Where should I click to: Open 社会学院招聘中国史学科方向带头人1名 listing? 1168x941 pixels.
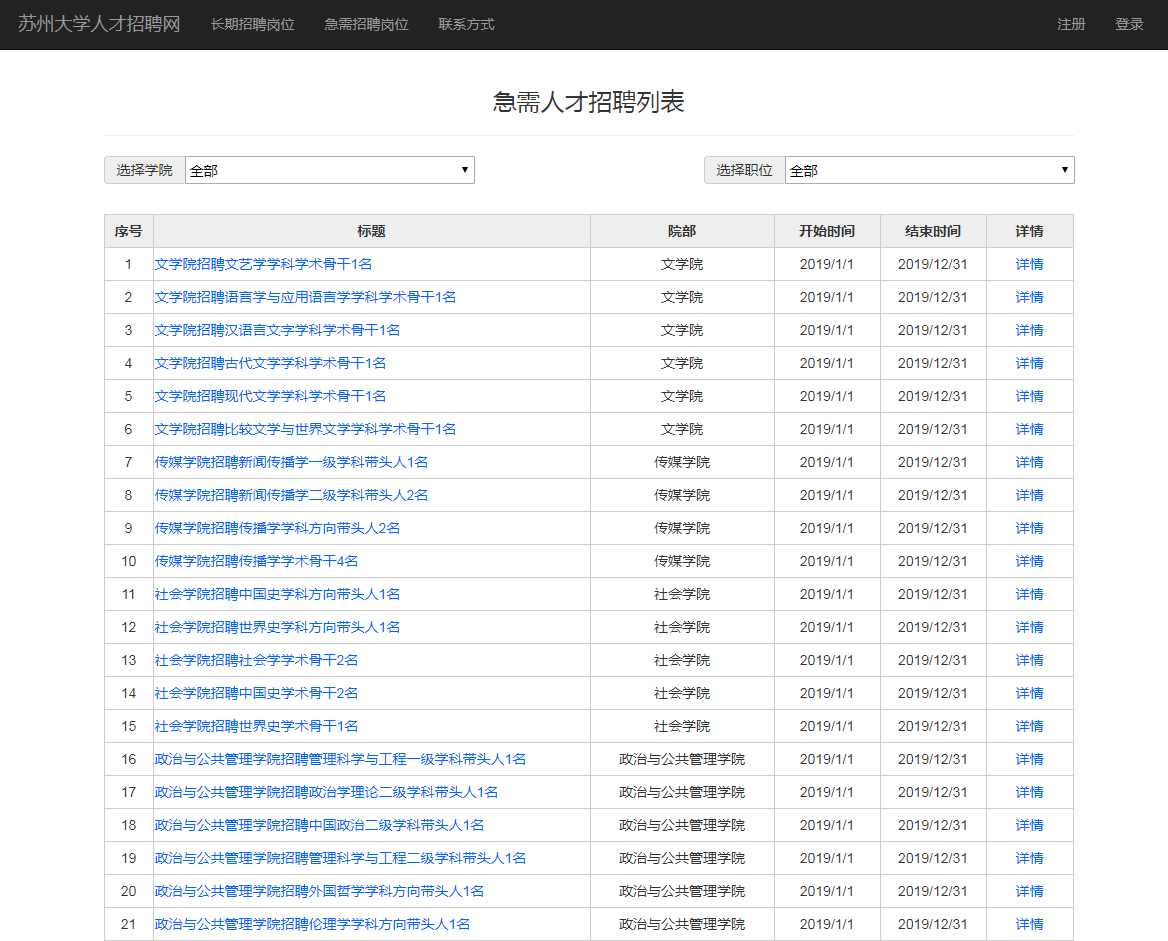click(x=277, y=594)
